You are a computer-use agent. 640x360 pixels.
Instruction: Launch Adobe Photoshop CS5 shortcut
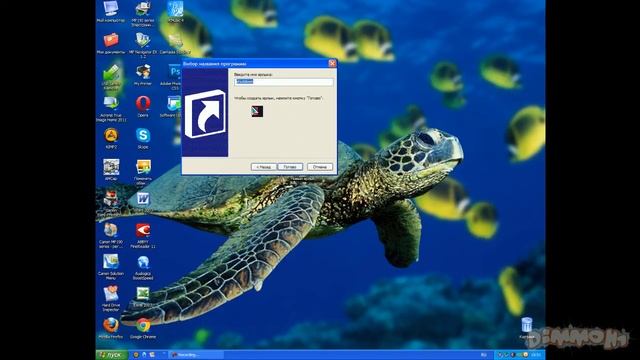coord(175,77)
